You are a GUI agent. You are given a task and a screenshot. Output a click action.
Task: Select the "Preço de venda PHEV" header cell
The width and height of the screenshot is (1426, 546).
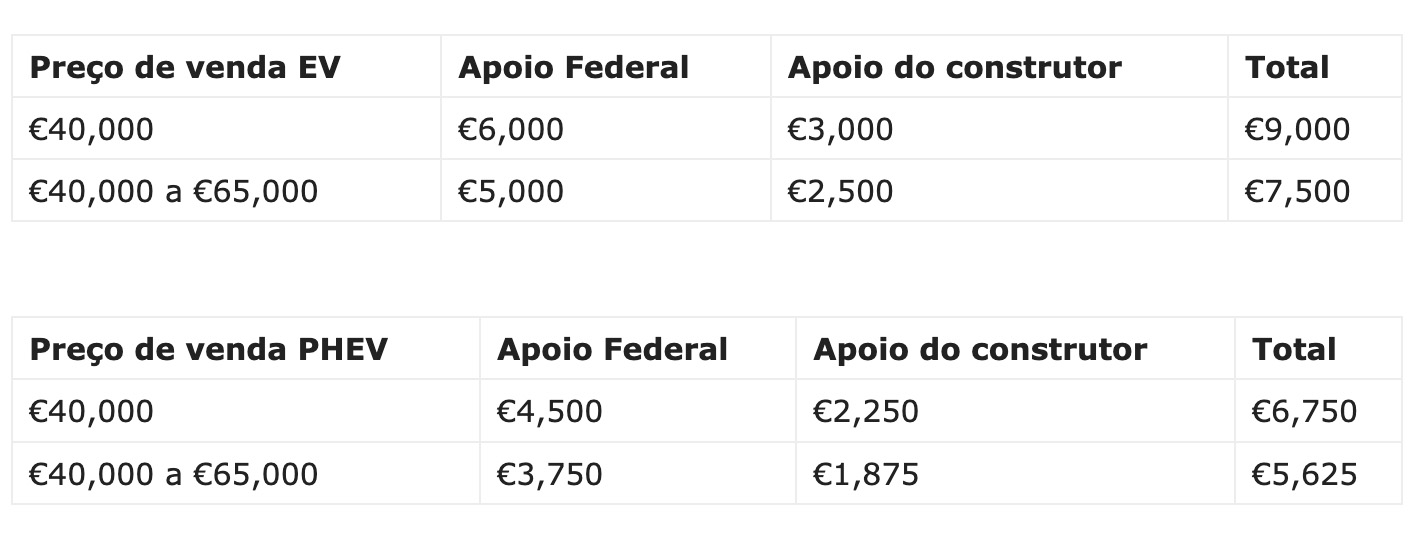click(208, 349)
